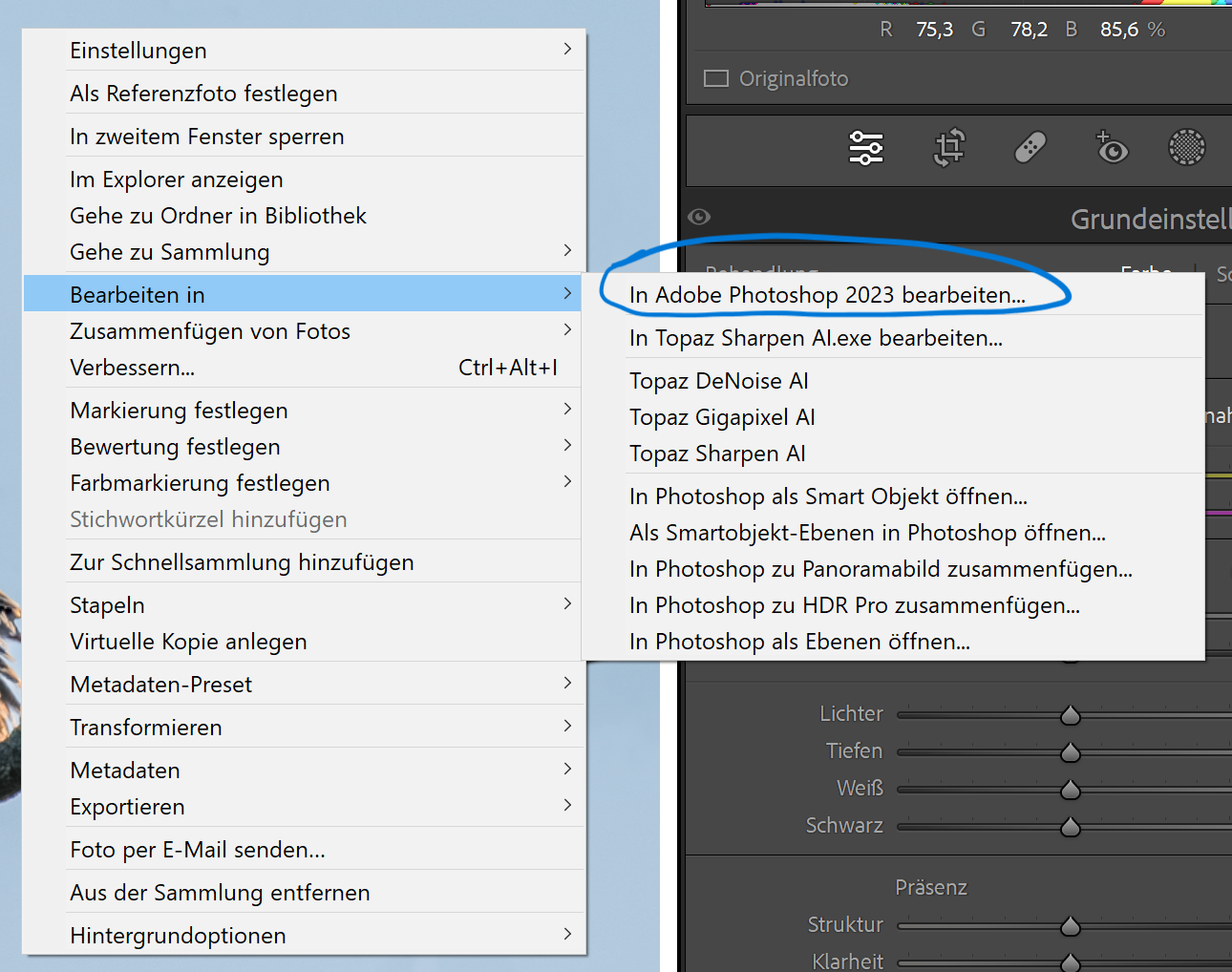Viewport: 1232px width, 972px height.
Task: Click the Lichter slider handle
Action: (1071, 715)
